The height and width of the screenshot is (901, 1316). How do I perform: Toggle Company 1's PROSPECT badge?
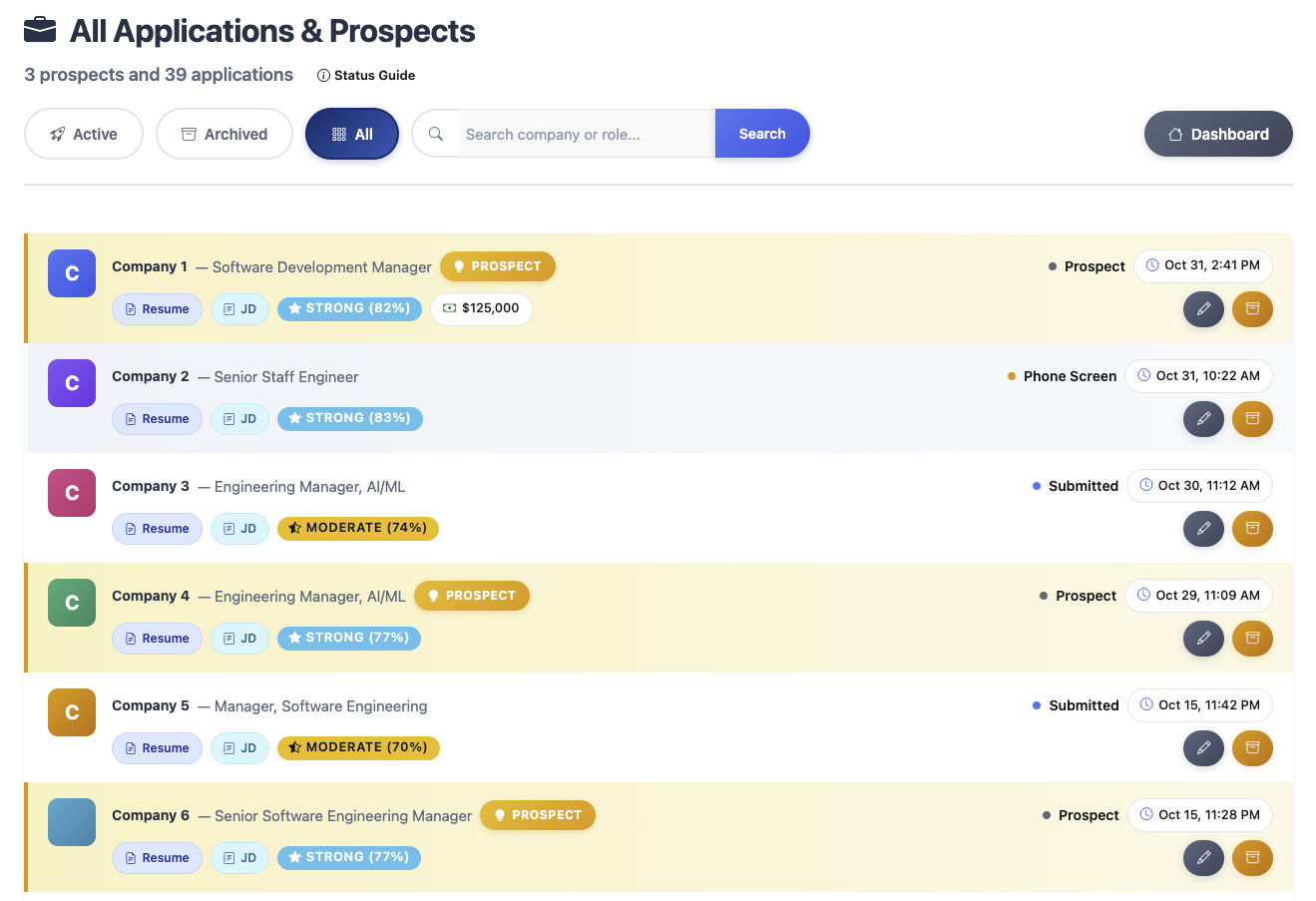[498, 266]
